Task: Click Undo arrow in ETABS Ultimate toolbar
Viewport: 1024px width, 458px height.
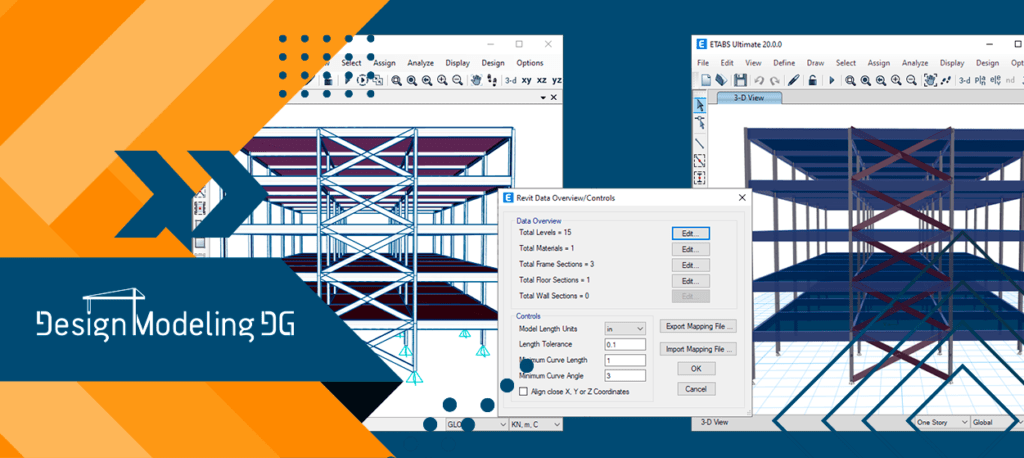Action: [x=759, y=81]
